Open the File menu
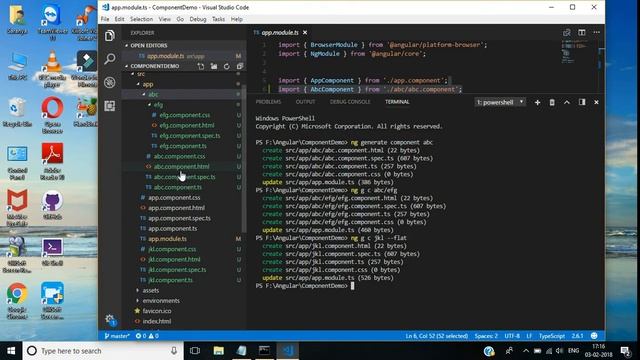This screenshot has height=360, width=640. tap(105, 19)
